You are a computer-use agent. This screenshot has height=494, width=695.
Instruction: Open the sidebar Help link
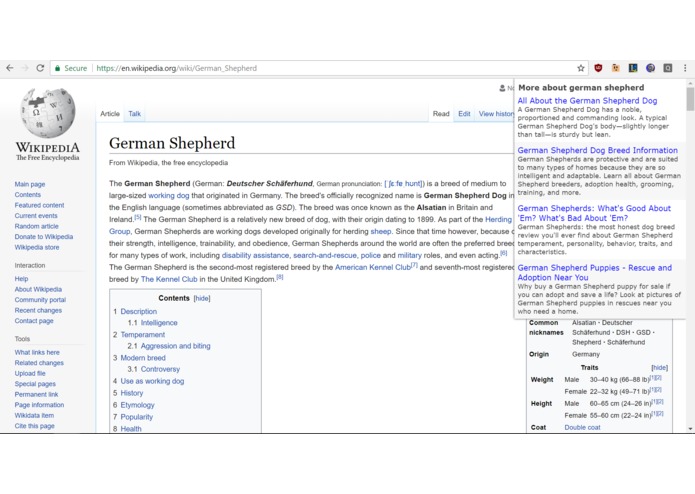pos(21,279)
